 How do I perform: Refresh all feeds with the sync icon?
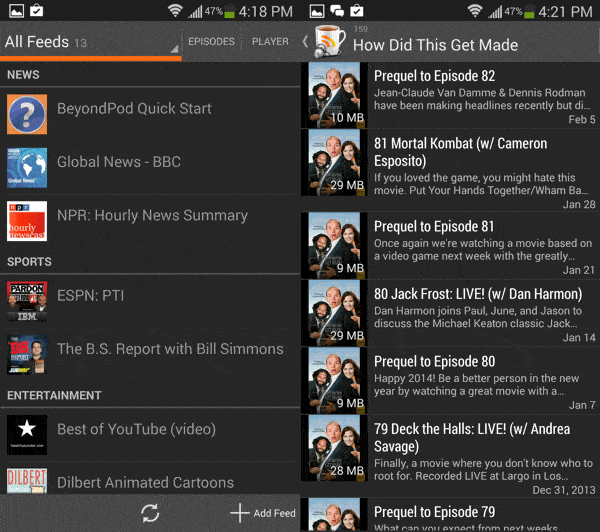point(150,513)
